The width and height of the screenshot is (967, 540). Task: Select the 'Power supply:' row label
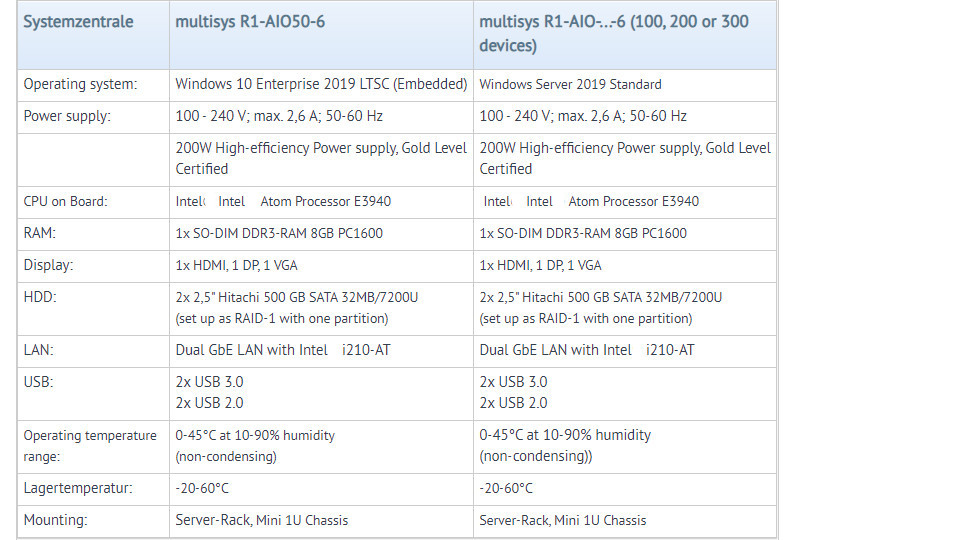tap(67, 117)
